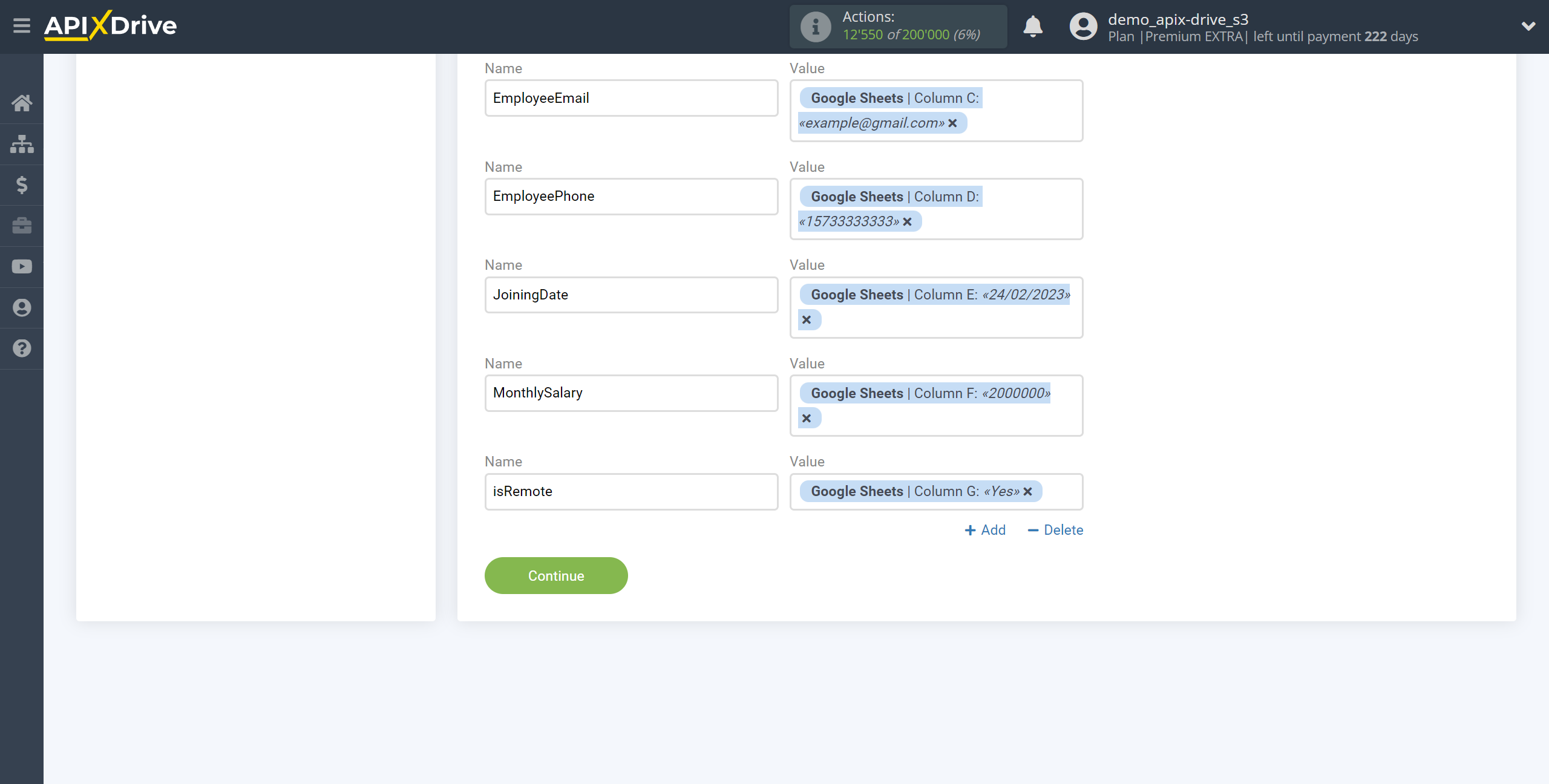This screenshot has height=784, width=1549.
Task: Click the ApiX-Drive logo
Action: (x=110, y=25)
